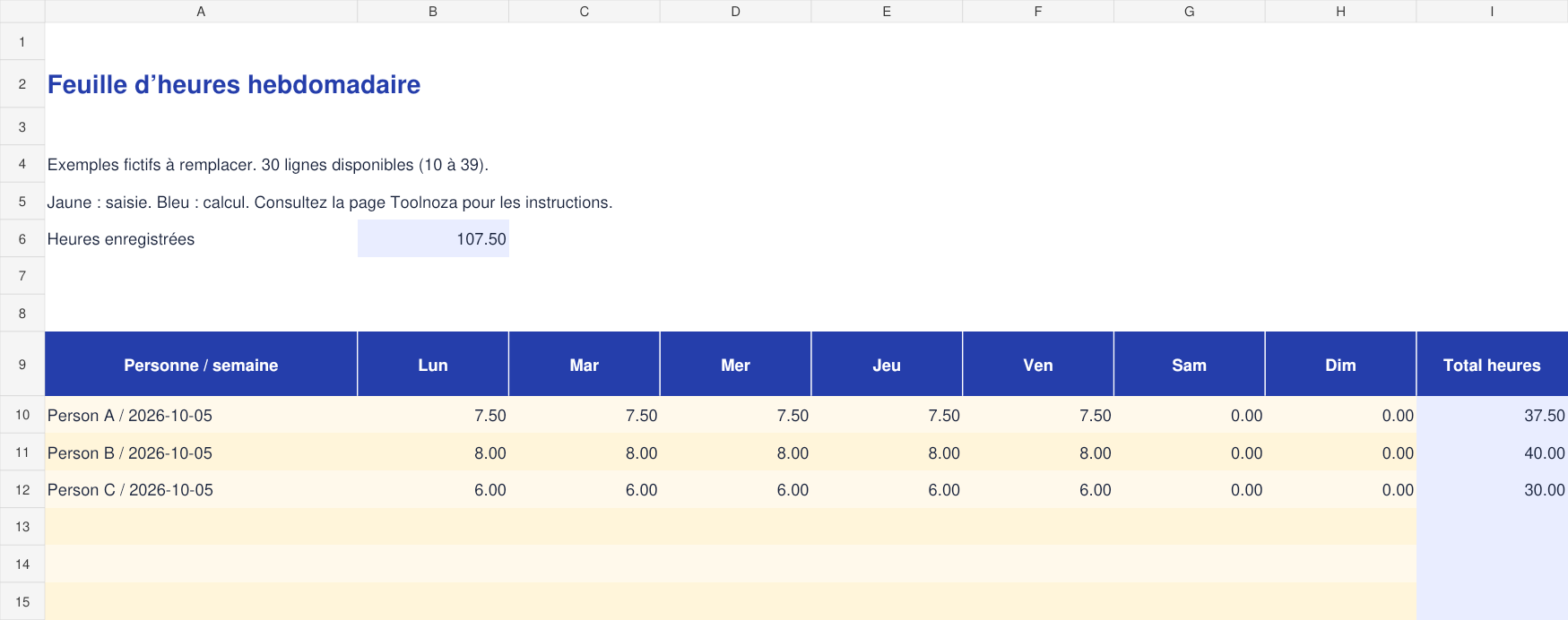Select Person C total hours 30.00
1568x620 pixels.
click(1492, 490)
